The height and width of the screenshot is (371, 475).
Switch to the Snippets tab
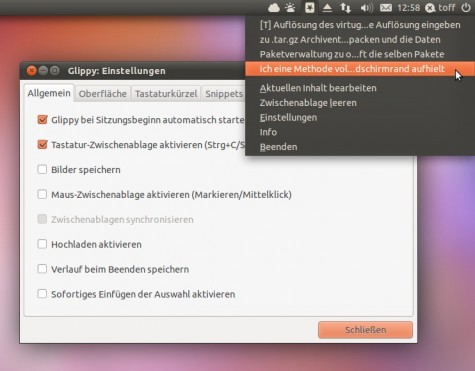coord(224,94)
